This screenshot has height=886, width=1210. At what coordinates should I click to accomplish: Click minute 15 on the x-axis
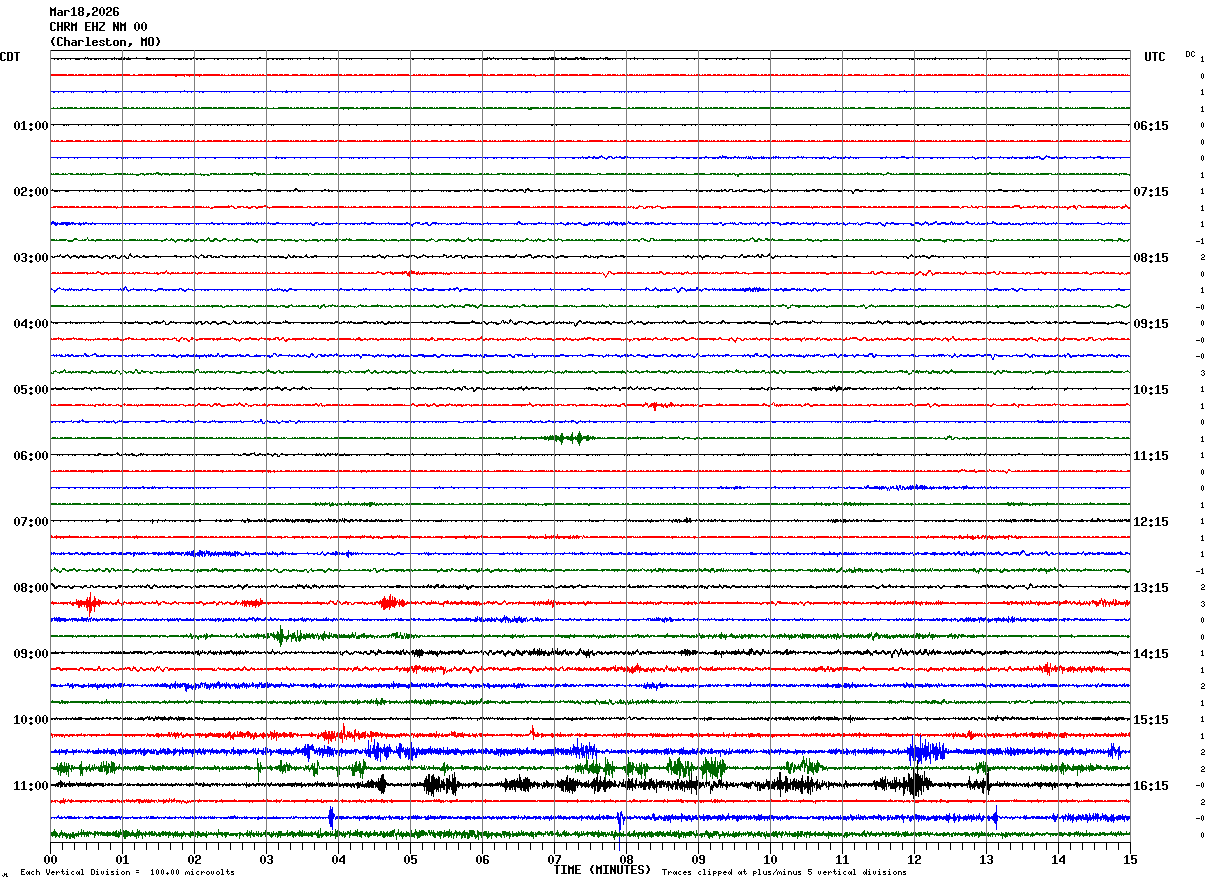1130,859
